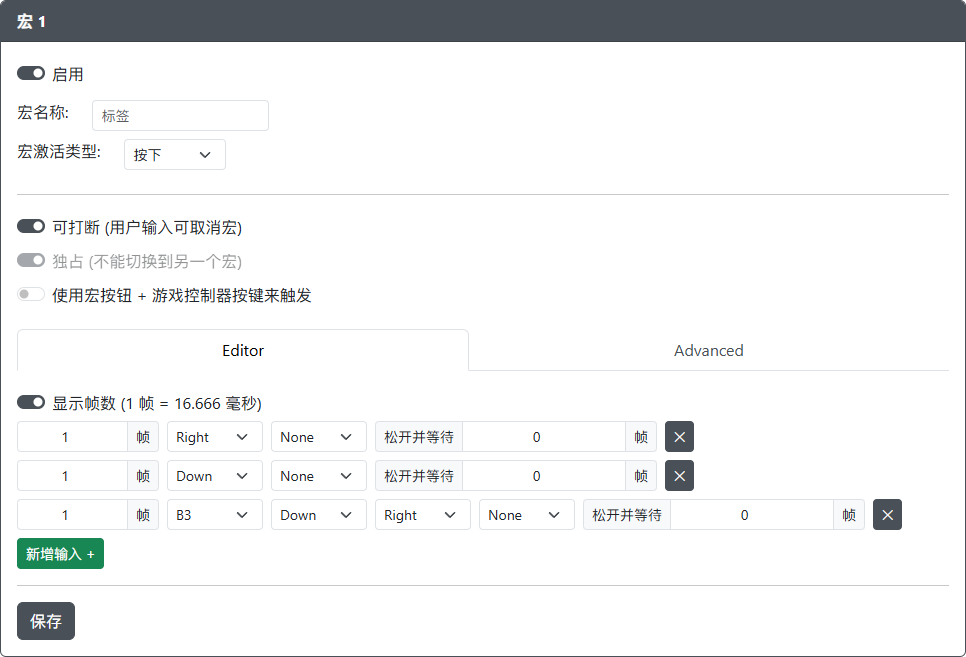Expand the second row's Down button dropdown
The height and width of the screenshot is (657, 966).
(214, 476)
